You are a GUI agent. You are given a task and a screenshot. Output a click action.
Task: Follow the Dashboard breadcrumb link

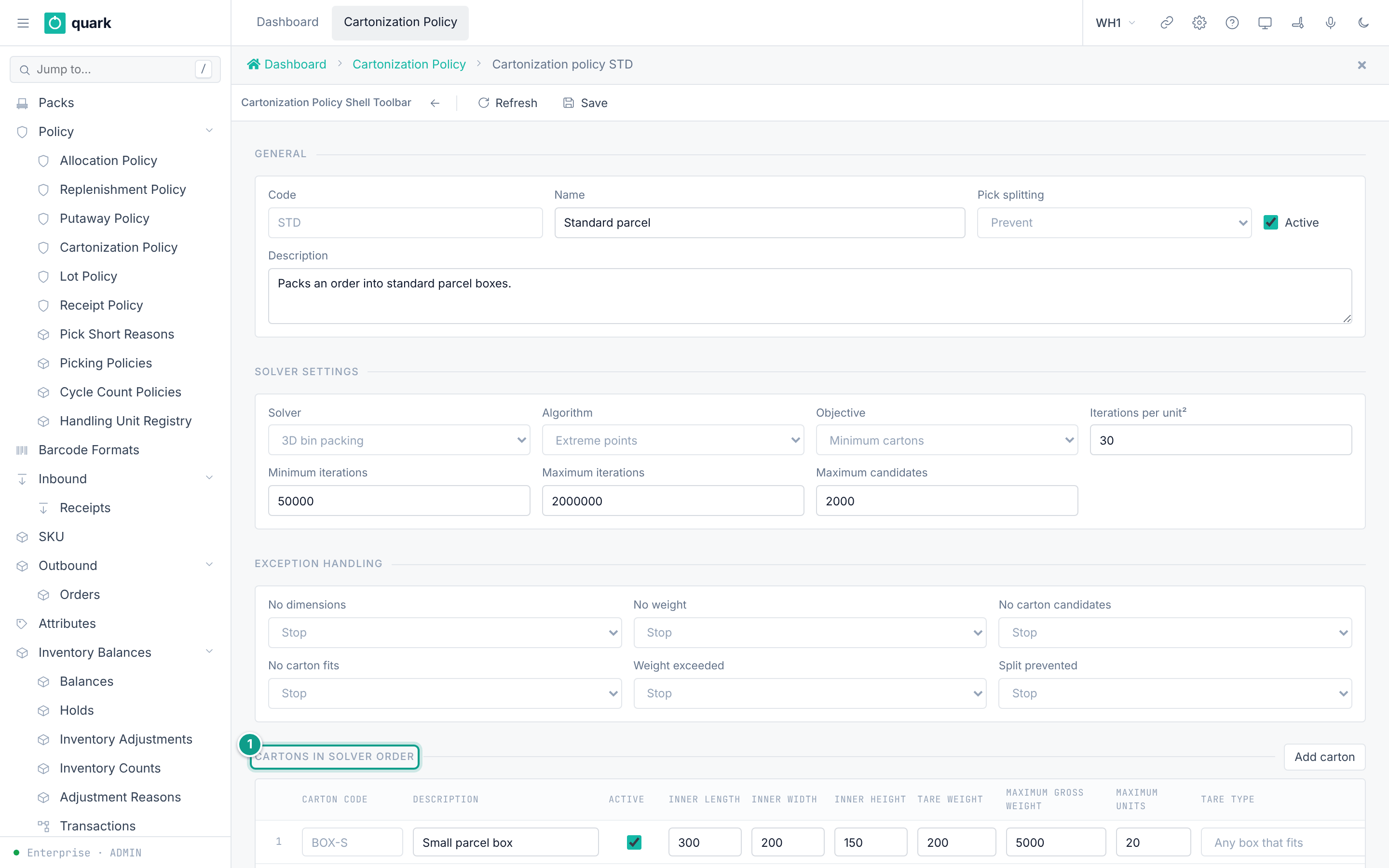(x=286, y=64)
